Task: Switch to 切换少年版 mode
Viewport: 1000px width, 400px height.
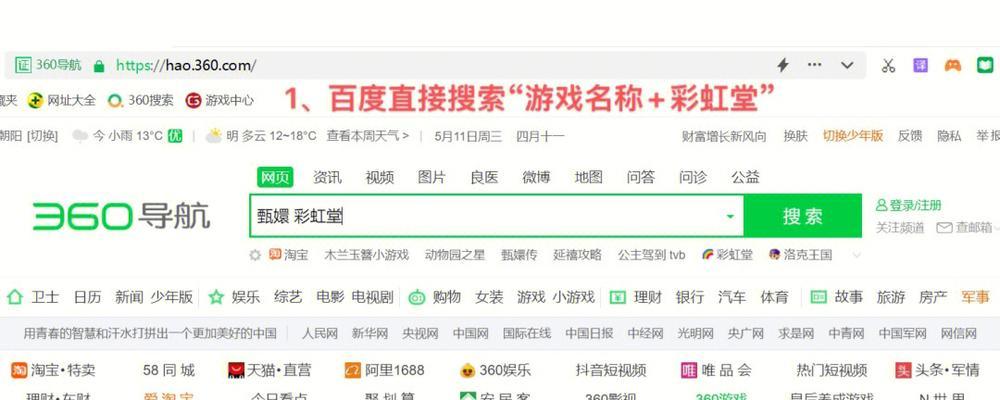Action: point(853,136)
